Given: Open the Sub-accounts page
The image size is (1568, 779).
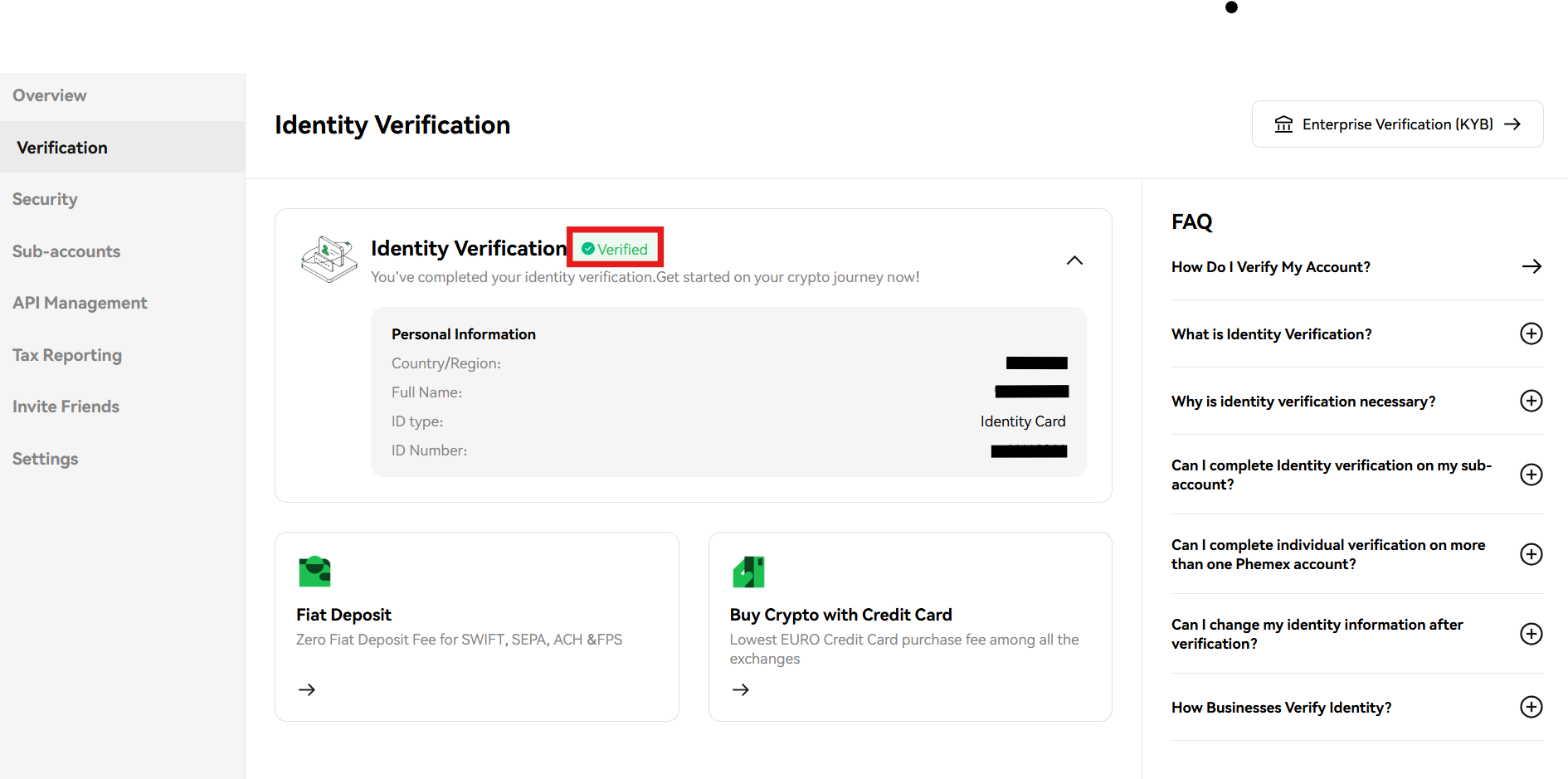Looking at the screenshot, I should tap(66, 251).
